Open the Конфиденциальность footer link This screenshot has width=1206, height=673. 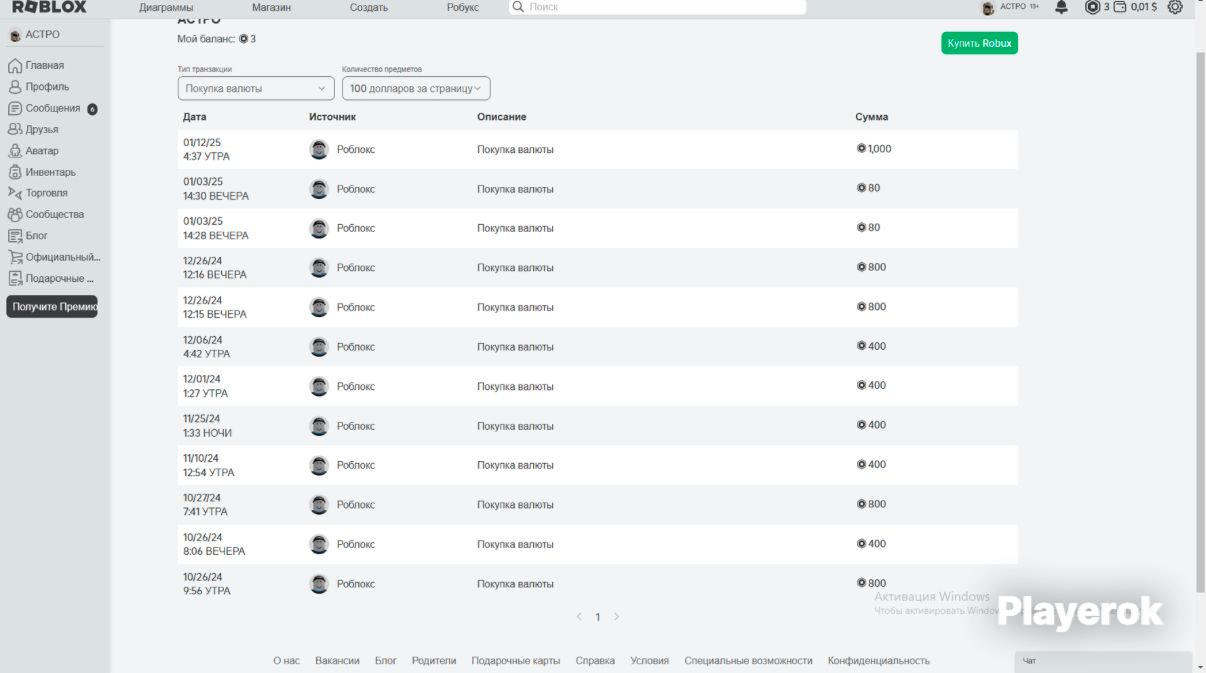click(x=879, y=661)
